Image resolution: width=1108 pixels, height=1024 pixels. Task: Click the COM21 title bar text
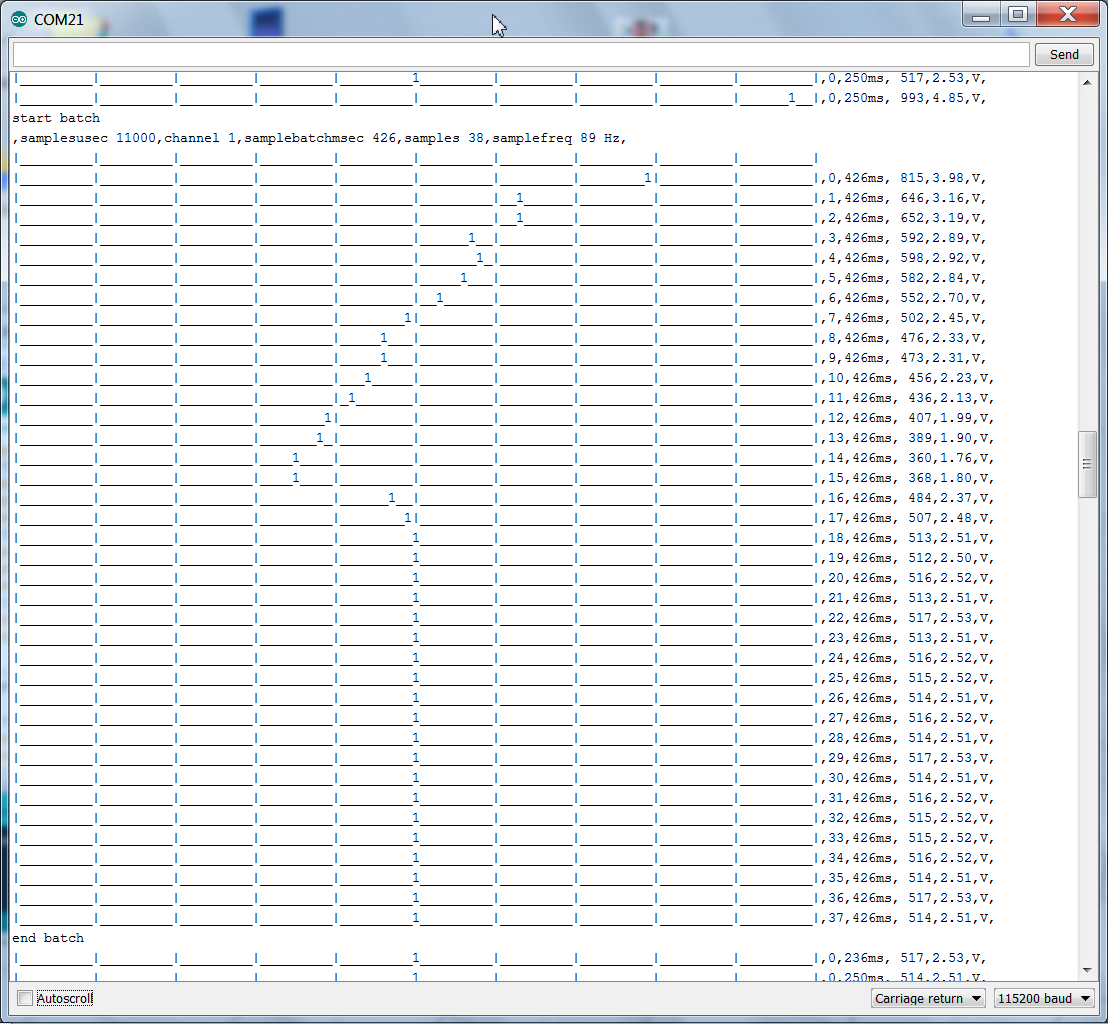pyautogui.click(x=59, y=19)
